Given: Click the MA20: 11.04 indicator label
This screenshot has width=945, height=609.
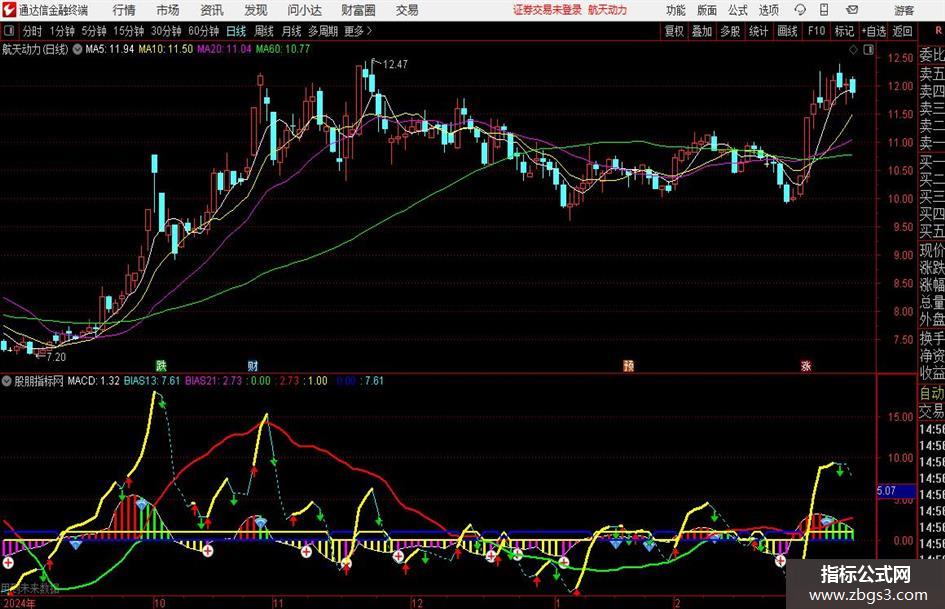Looking at the screenshot, I should tap(224, 49).
